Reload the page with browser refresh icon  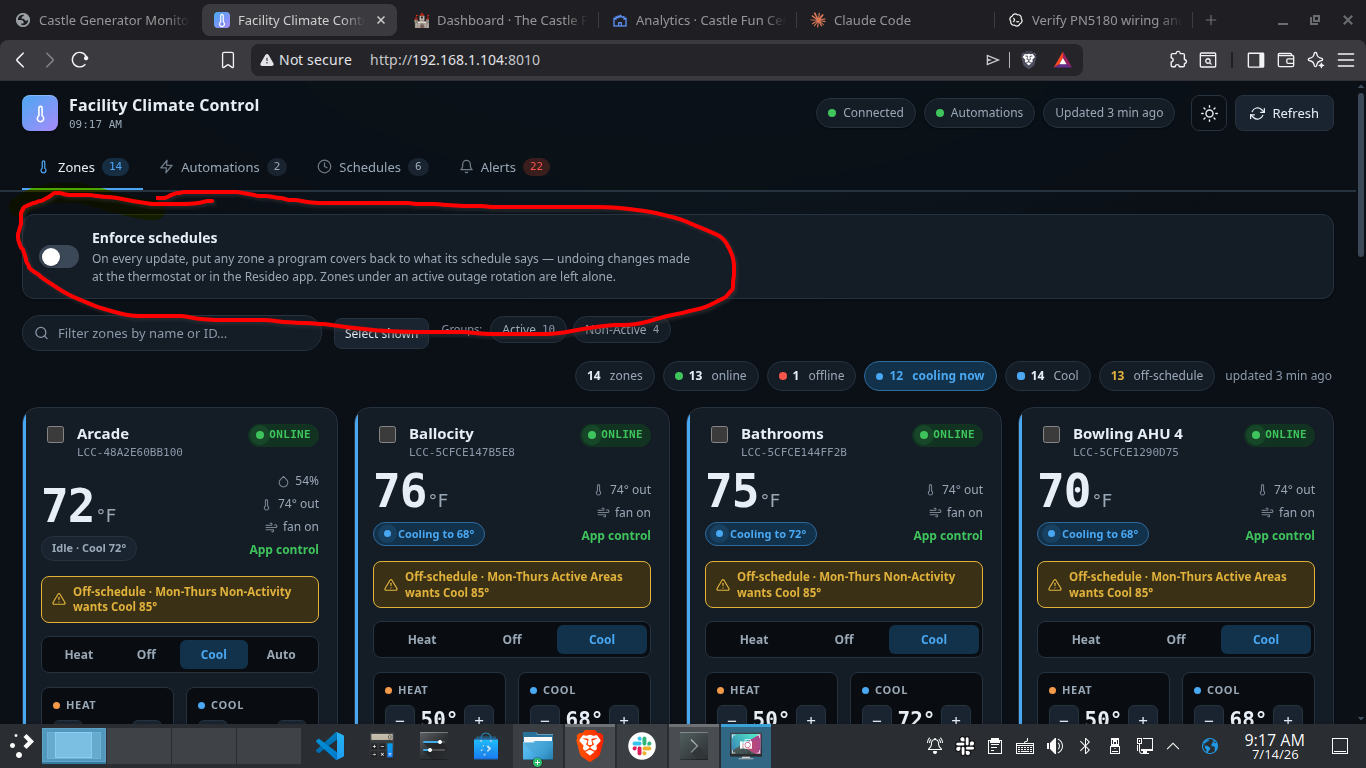(x=80, y=60)
